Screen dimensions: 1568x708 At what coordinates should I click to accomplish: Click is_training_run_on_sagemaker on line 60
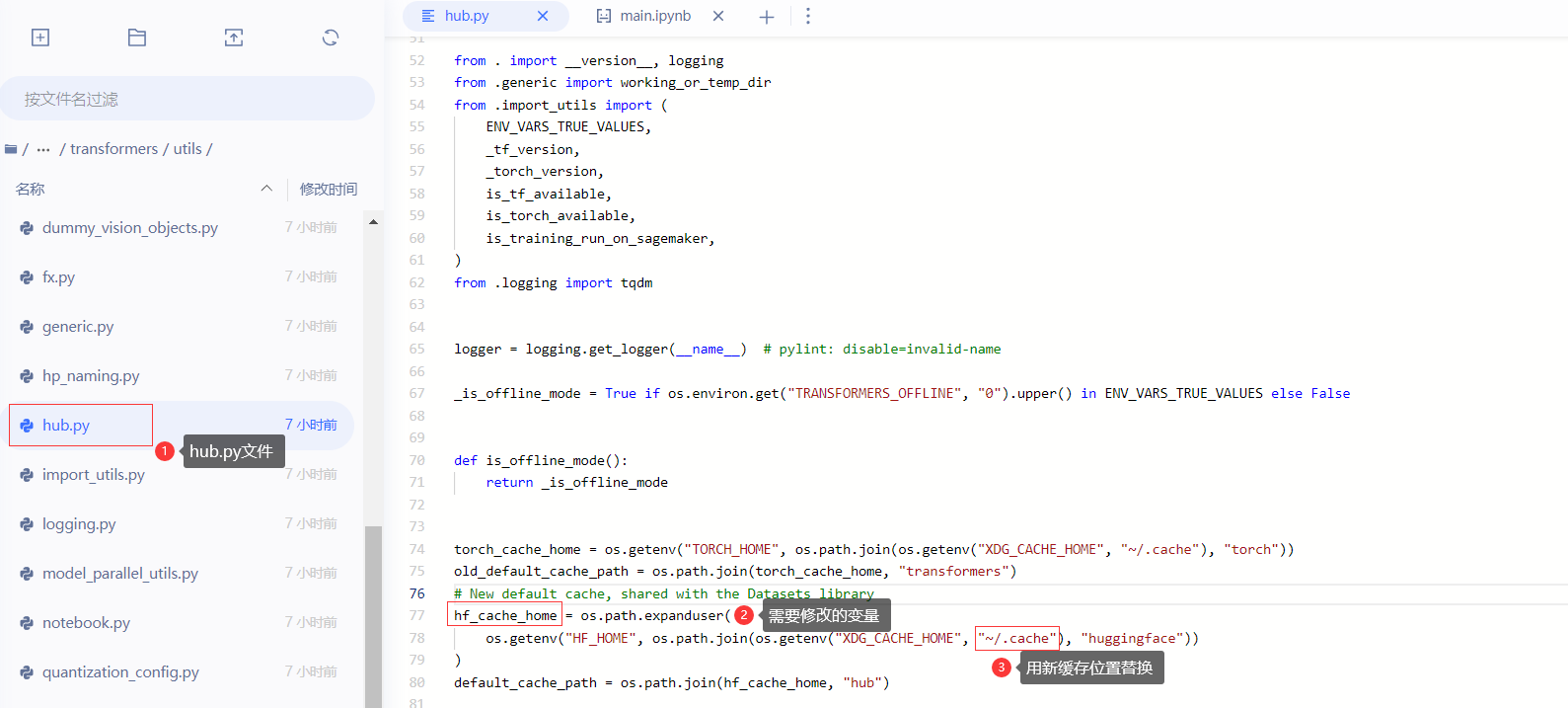(596, 238)
